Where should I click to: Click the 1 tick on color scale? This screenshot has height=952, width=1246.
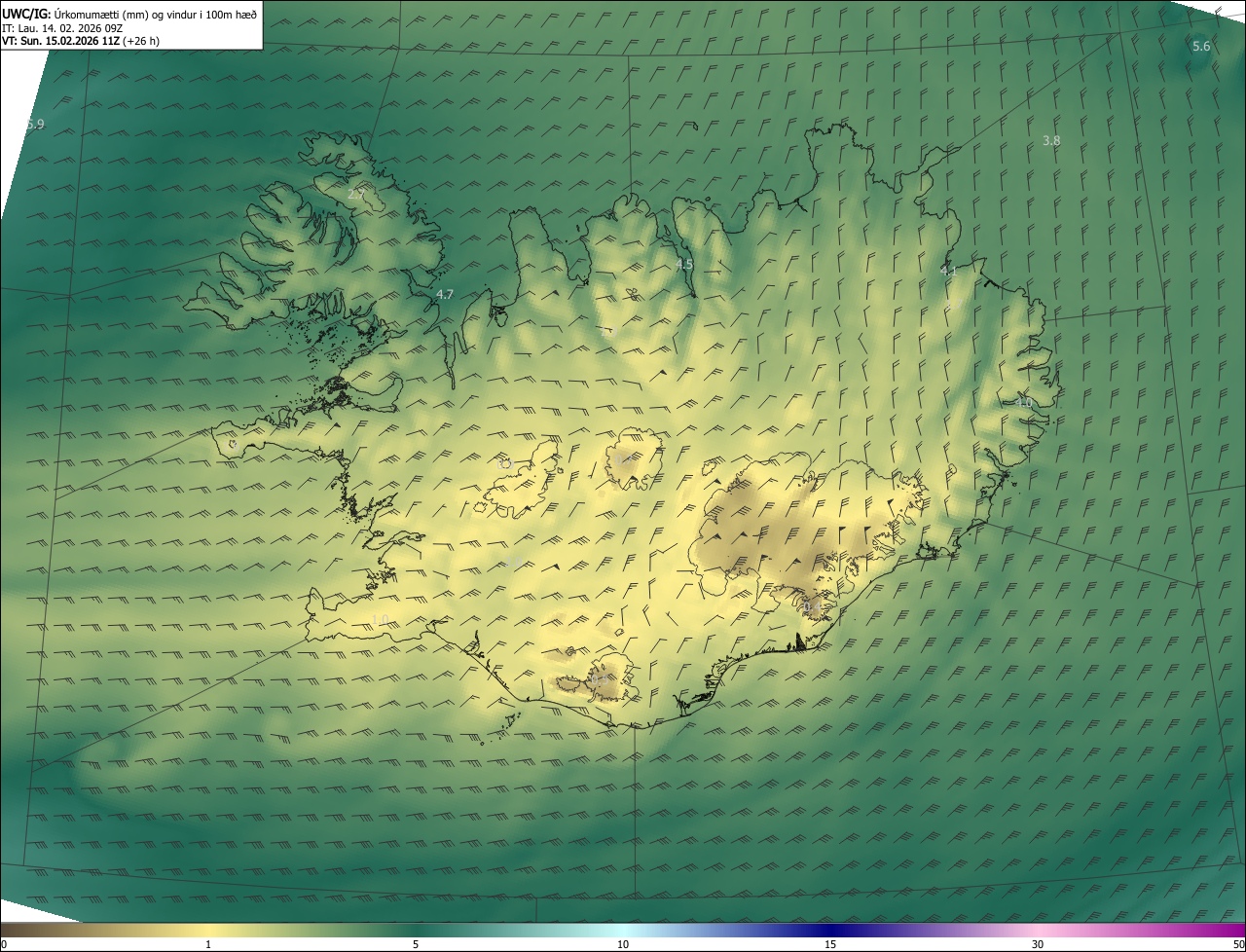click(x=208, y=944)
